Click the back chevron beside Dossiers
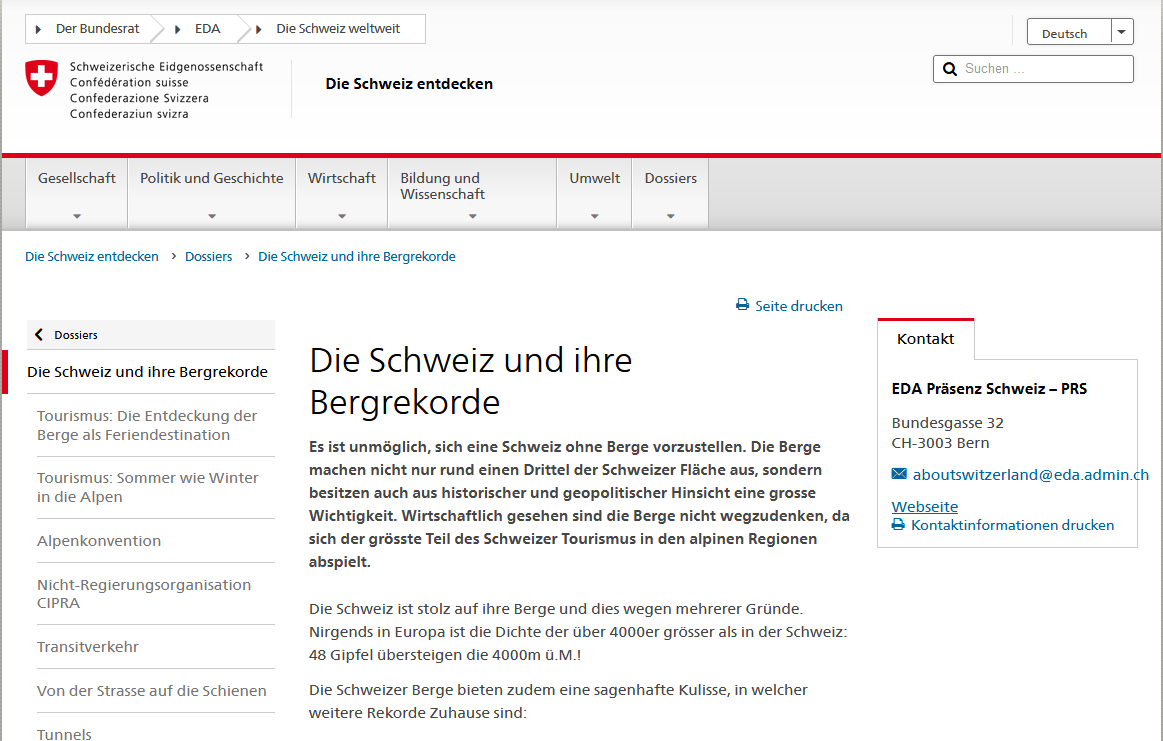1163x741 pixels. (40, 335)
